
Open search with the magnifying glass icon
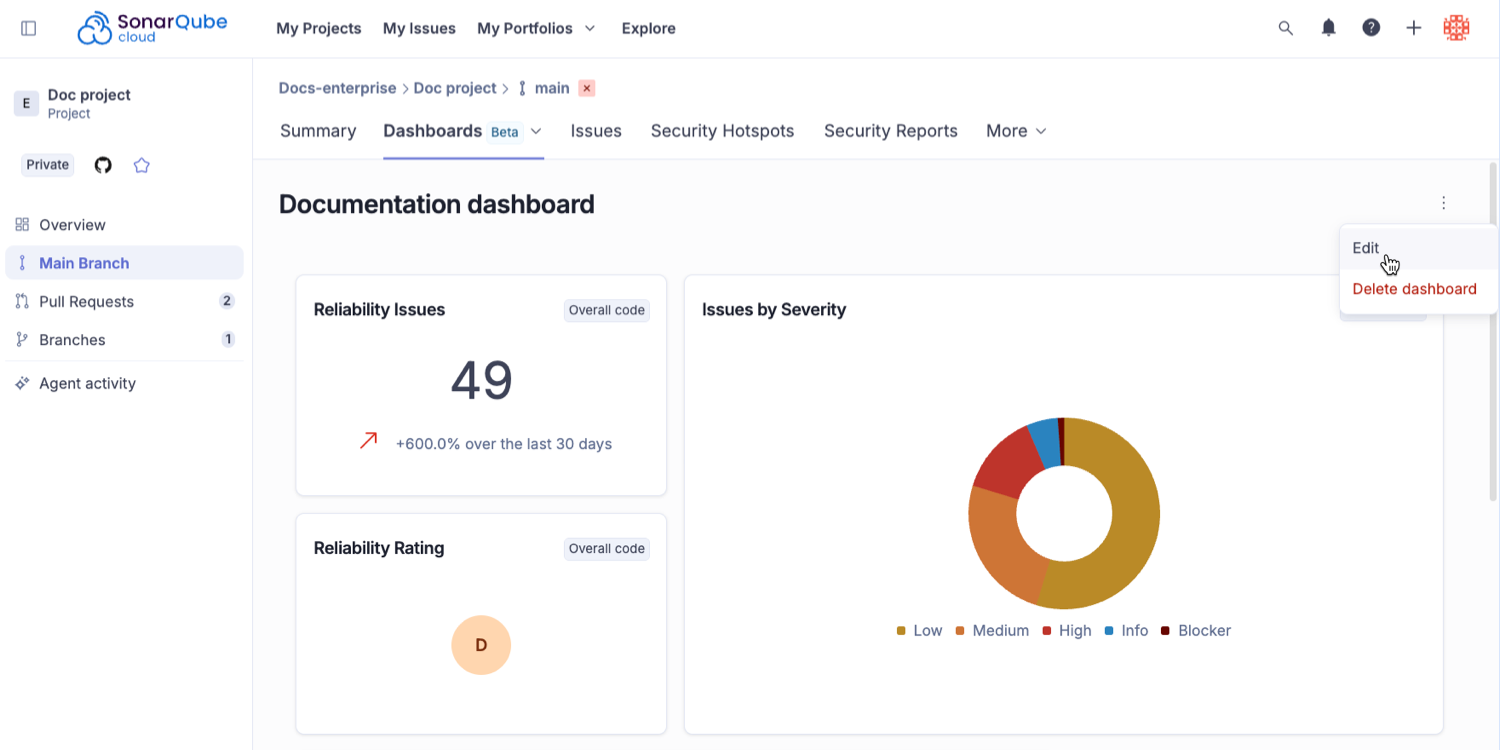[x=1285, y=28]
